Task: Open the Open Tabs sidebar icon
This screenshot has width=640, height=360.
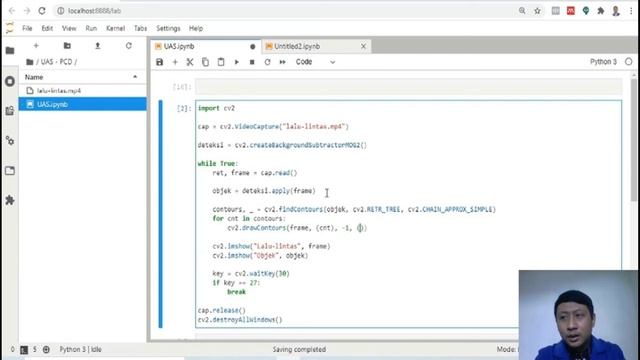Action: (x=10, y=171)
